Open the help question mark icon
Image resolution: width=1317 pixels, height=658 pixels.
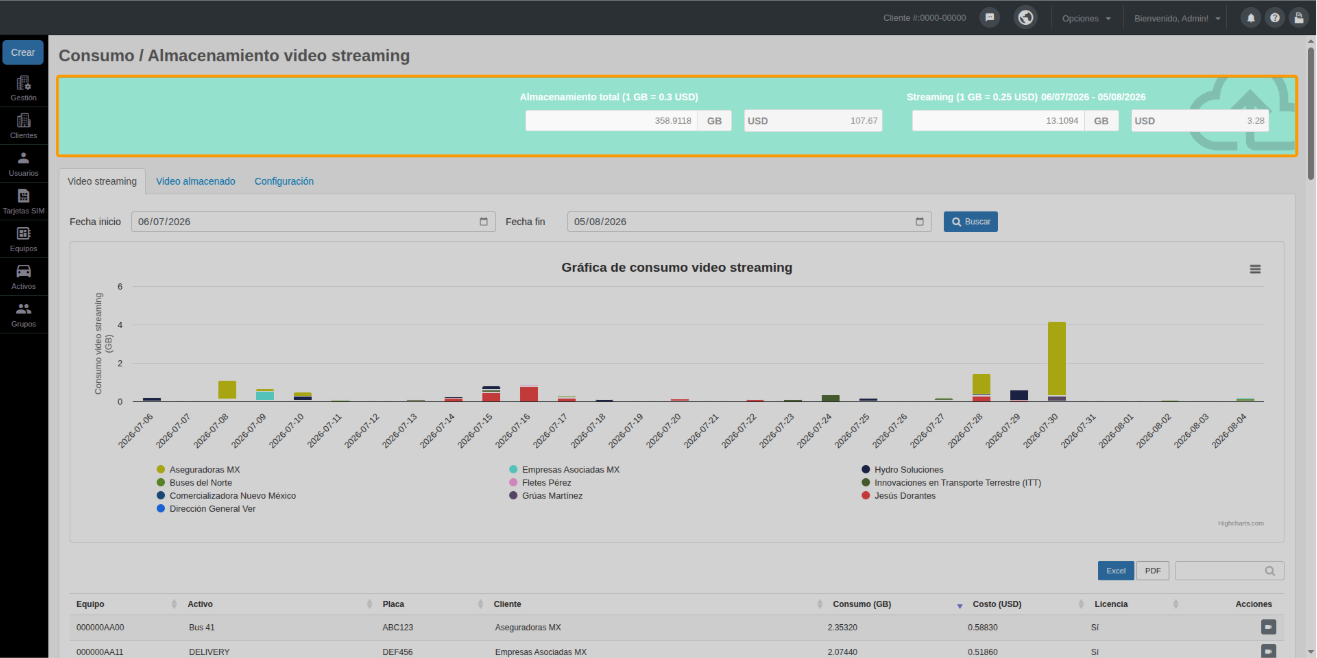pos(1274,18)
